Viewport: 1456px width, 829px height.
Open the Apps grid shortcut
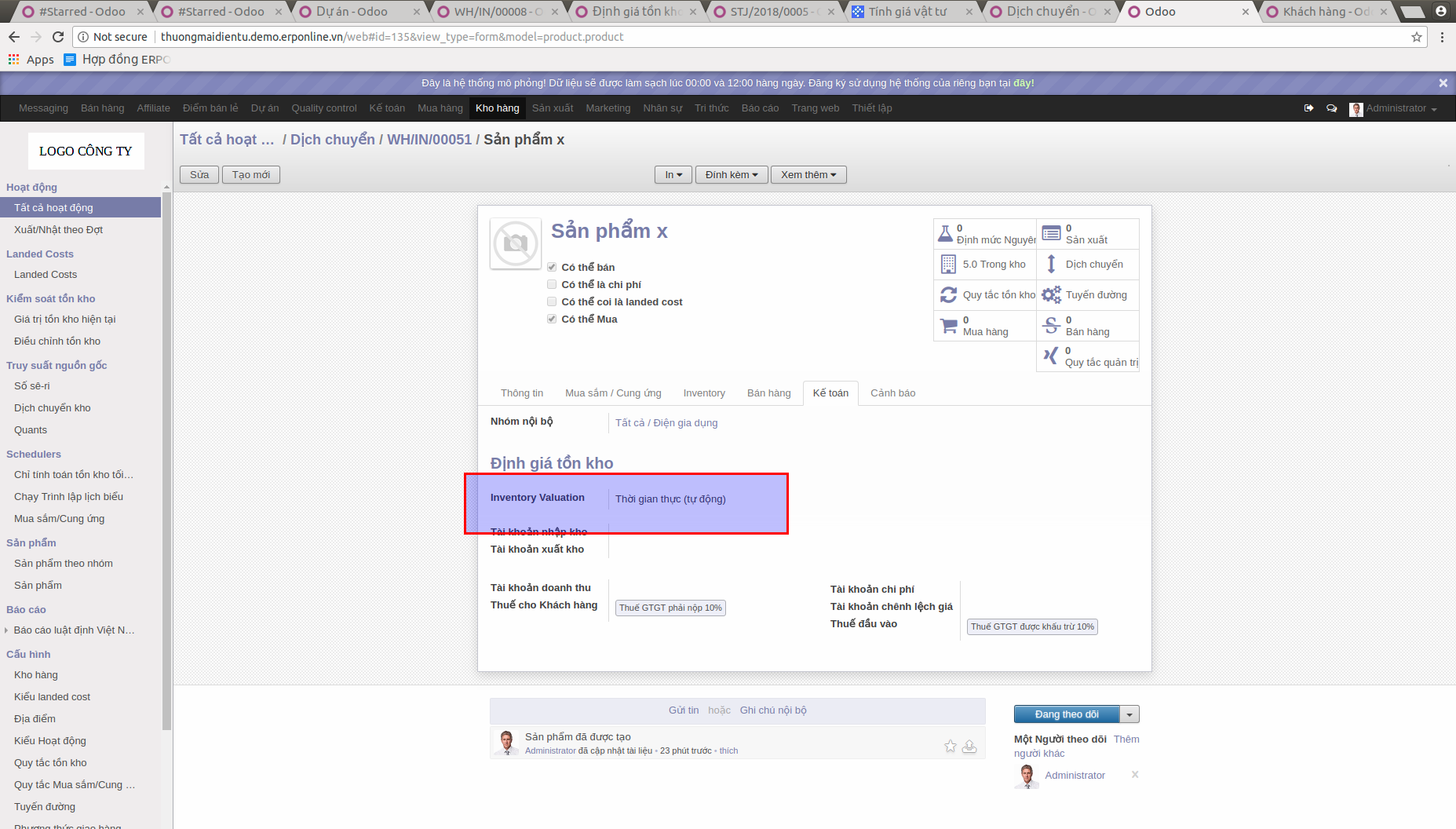point(31,60)
